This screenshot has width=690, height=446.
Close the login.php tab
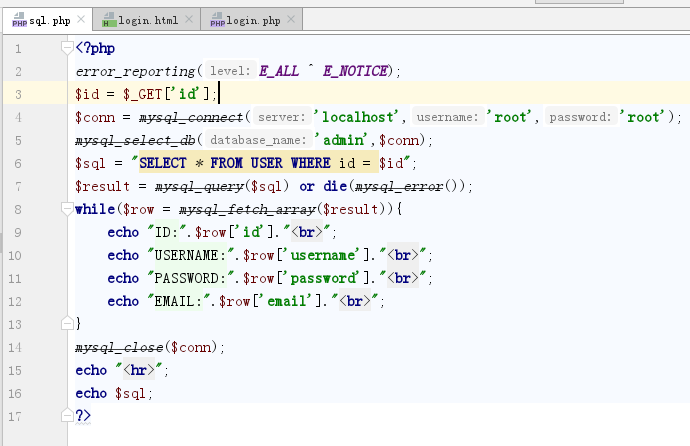pyautogui.click(x=291, y=19)
